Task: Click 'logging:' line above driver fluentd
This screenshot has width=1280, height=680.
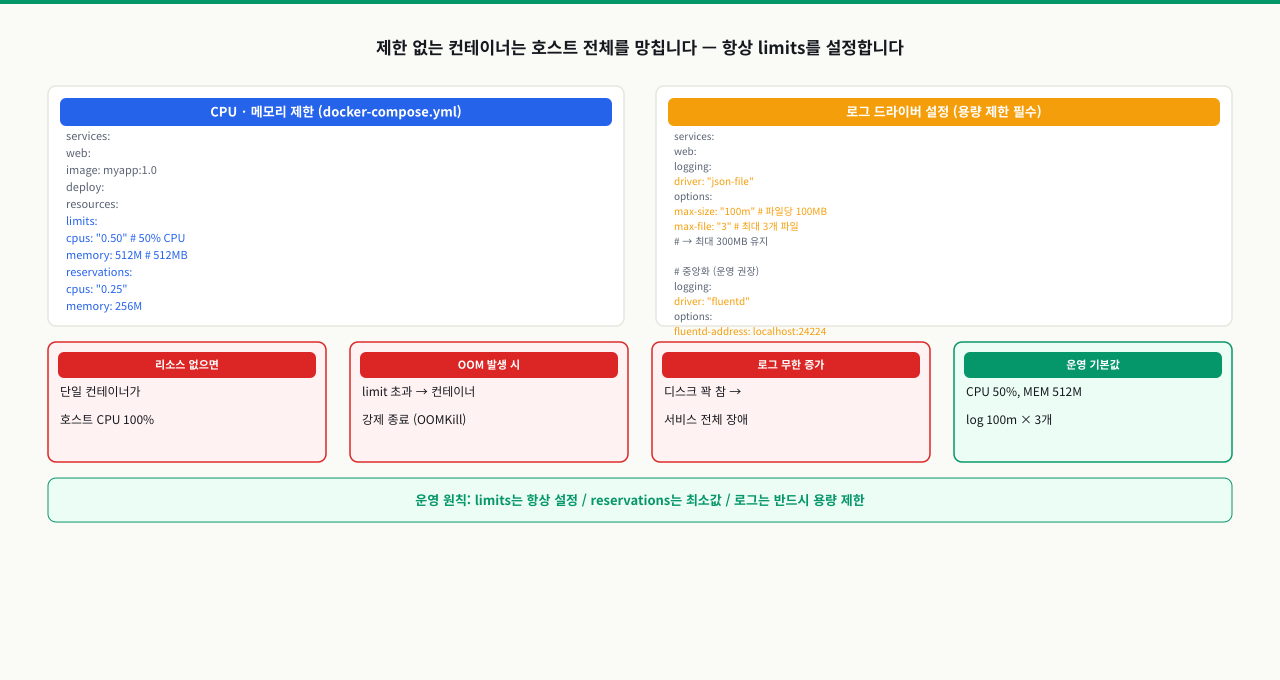Action: [x=693, y=286]
